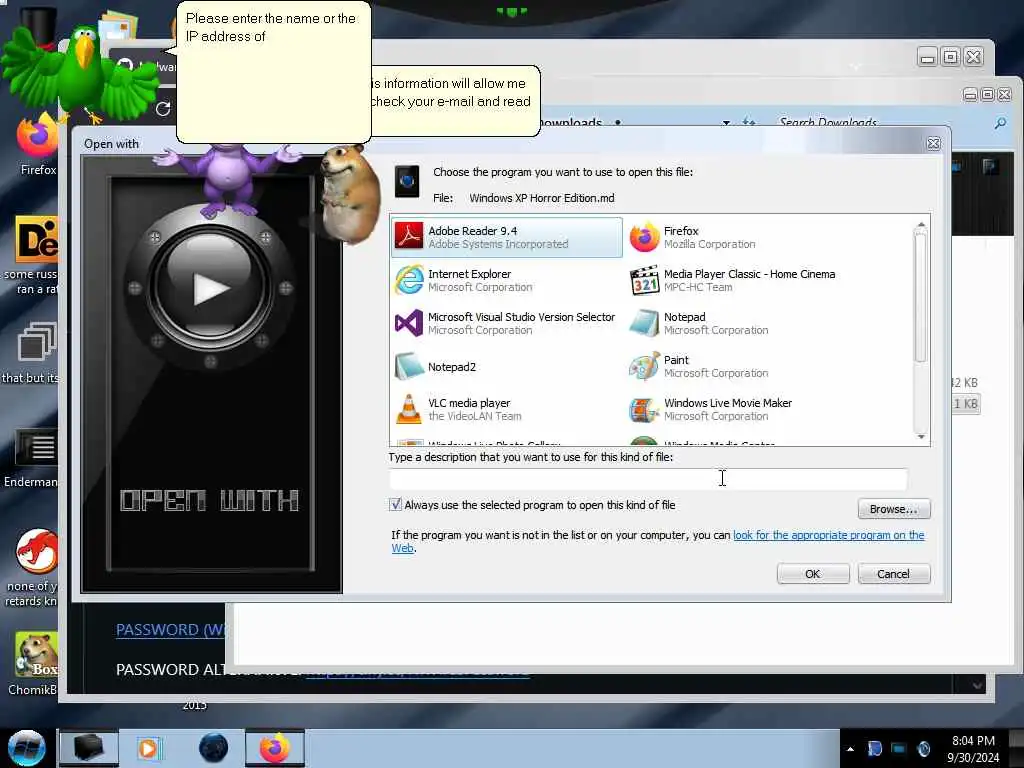
Task: Open the Windows Start menu
Action: [x=26, y=748]
